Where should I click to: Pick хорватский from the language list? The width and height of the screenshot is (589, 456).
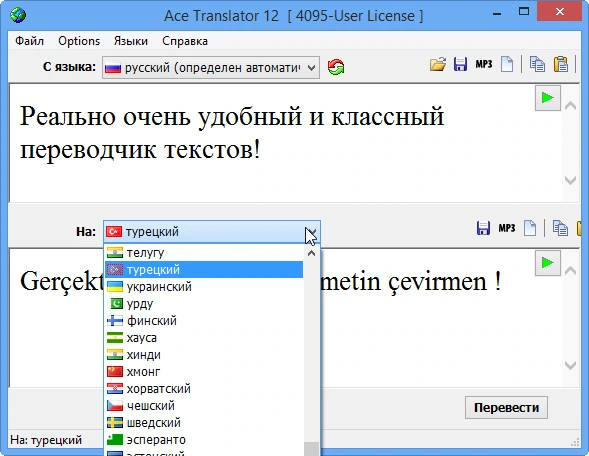(204, 388)
